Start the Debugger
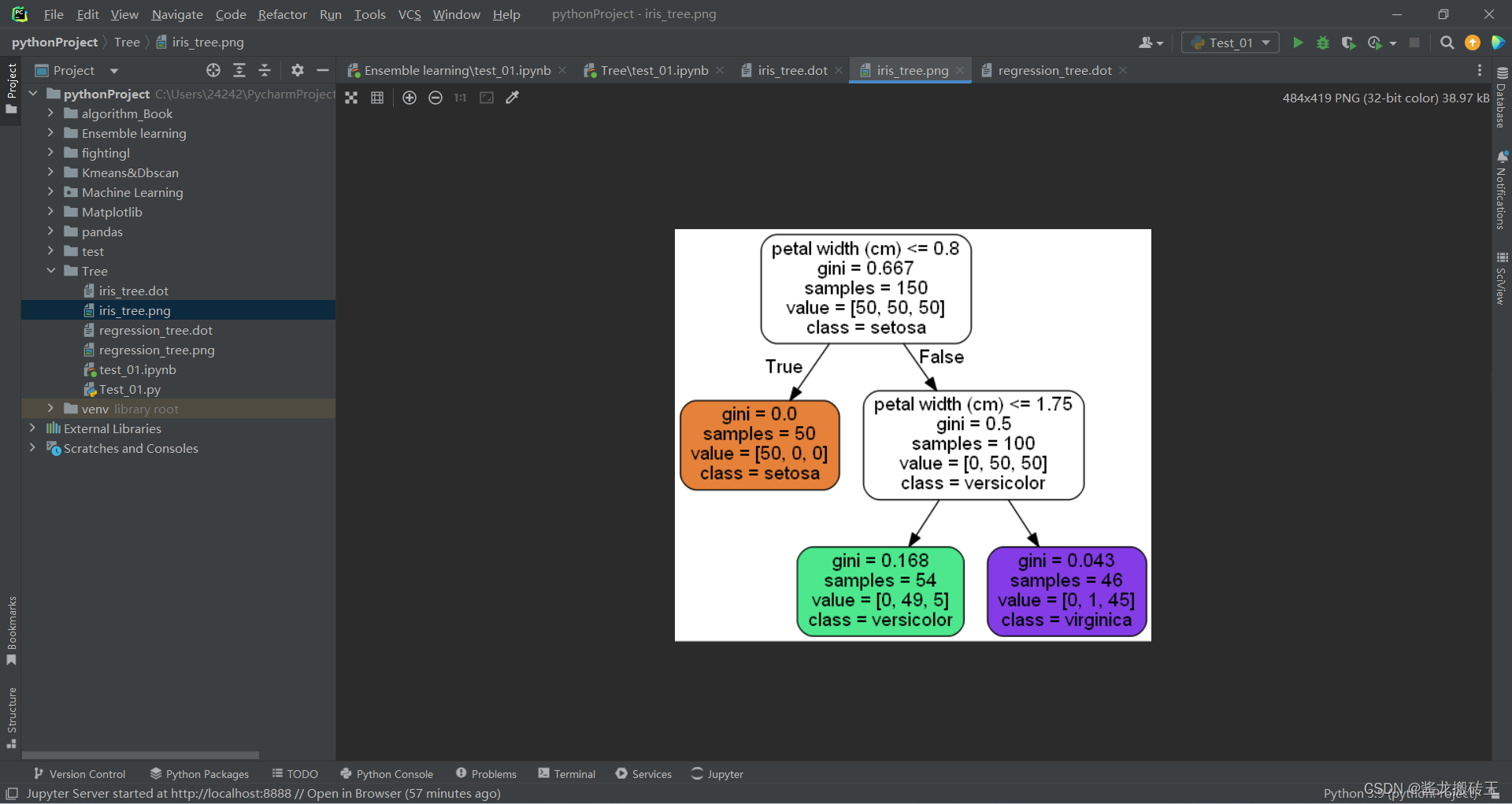 [1323, 43]
